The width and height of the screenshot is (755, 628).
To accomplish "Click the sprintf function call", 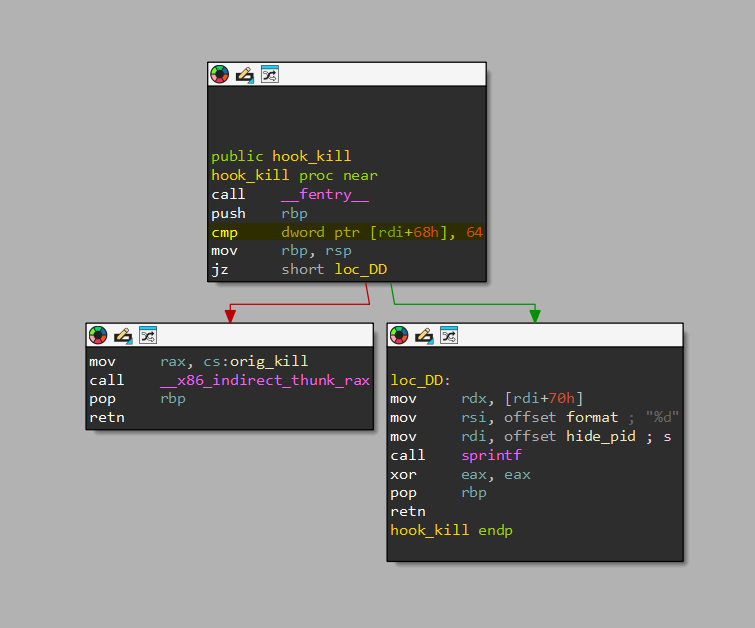I will 491,455.
